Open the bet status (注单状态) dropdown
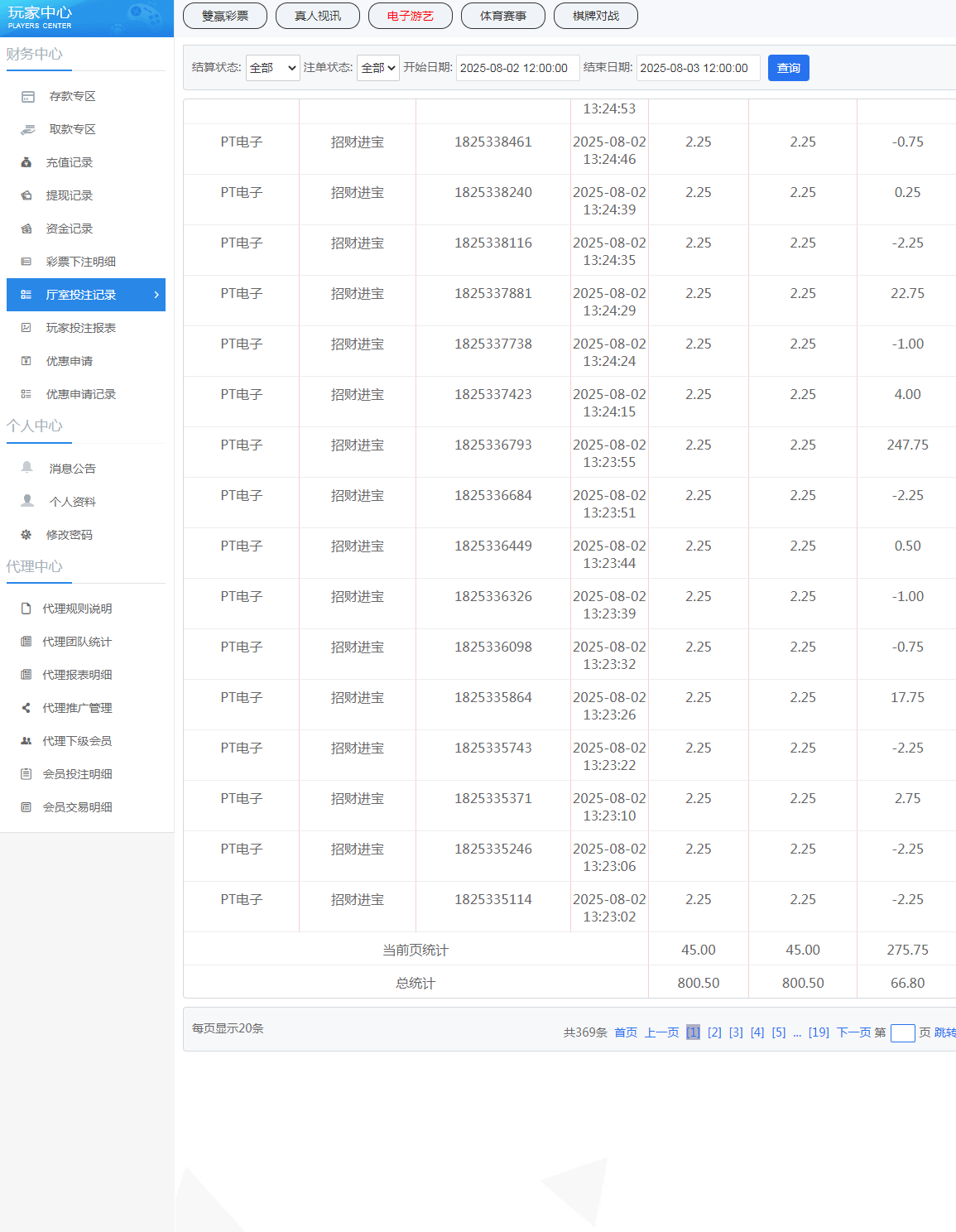The height and width of the screenshot is (1232, 956). tap(378, 68)
